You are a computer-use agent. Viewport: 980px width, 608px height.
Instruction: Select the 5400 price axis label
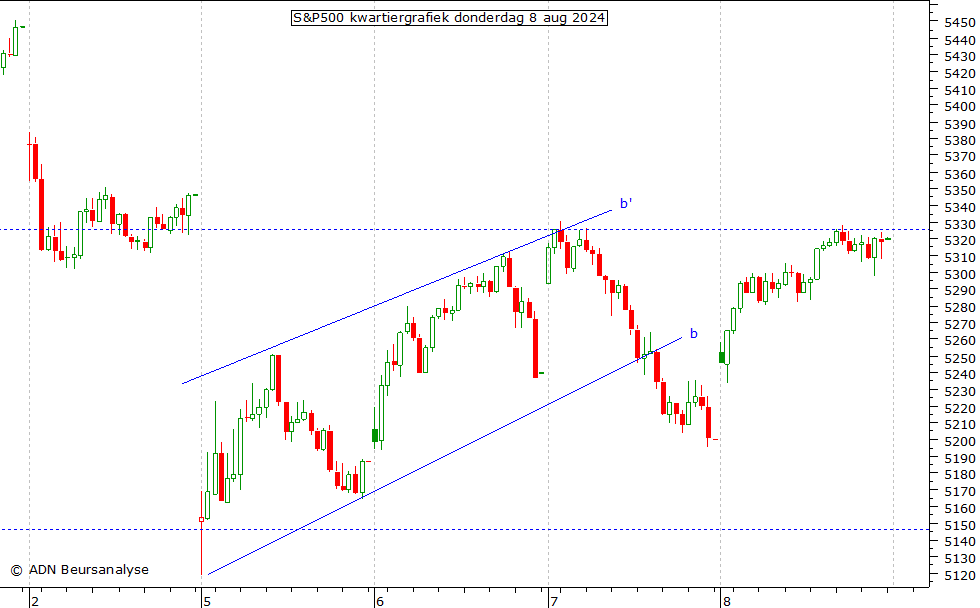959,107
